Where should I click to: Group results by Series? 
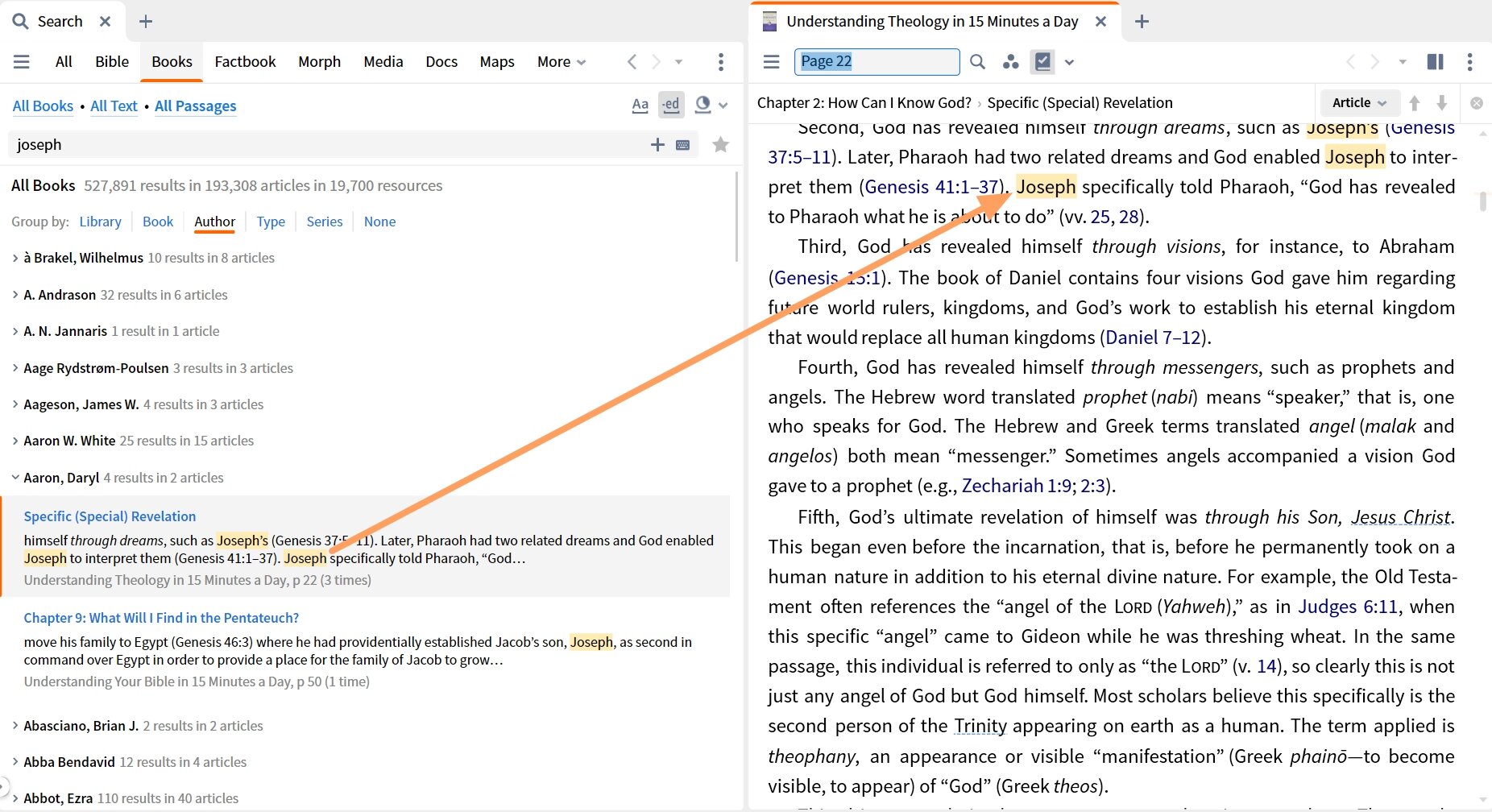pos(324,222)
